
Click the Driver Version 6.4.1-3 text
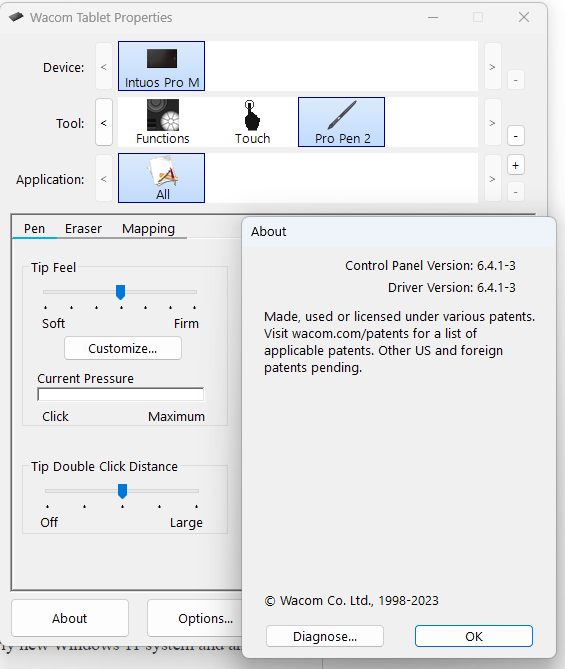[451, 288]
